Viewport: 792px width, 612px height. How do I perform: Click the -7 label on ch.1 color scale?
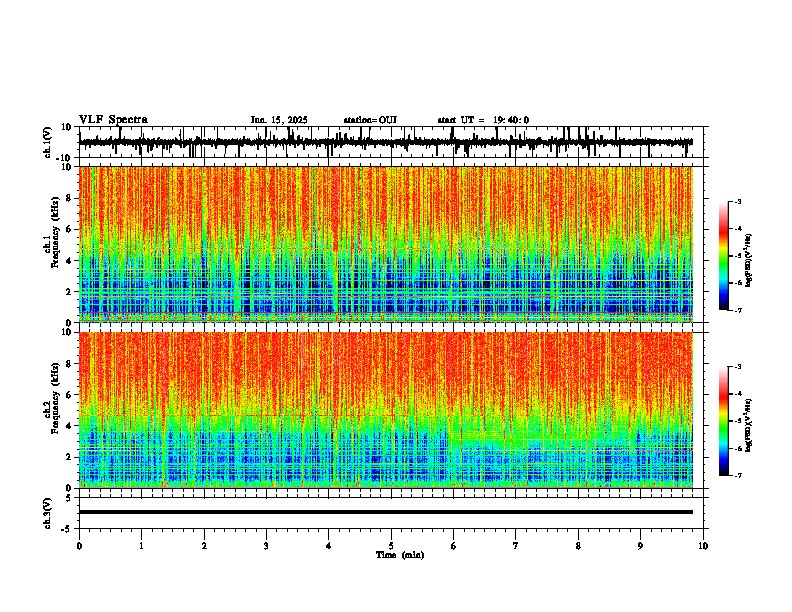[738, 310]
